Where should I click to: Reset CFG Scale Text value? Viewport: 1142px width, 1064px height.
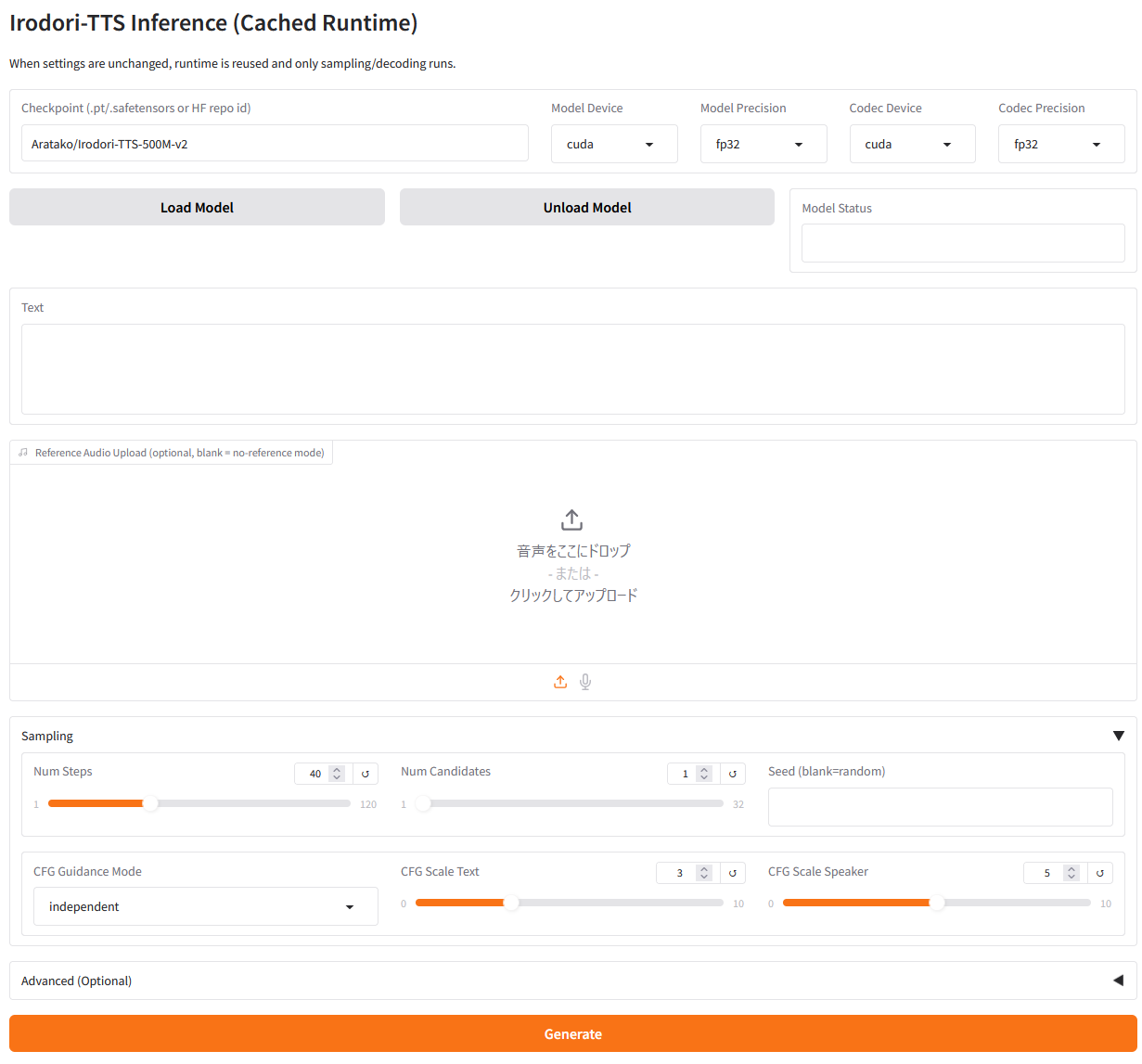click(733, 873)
